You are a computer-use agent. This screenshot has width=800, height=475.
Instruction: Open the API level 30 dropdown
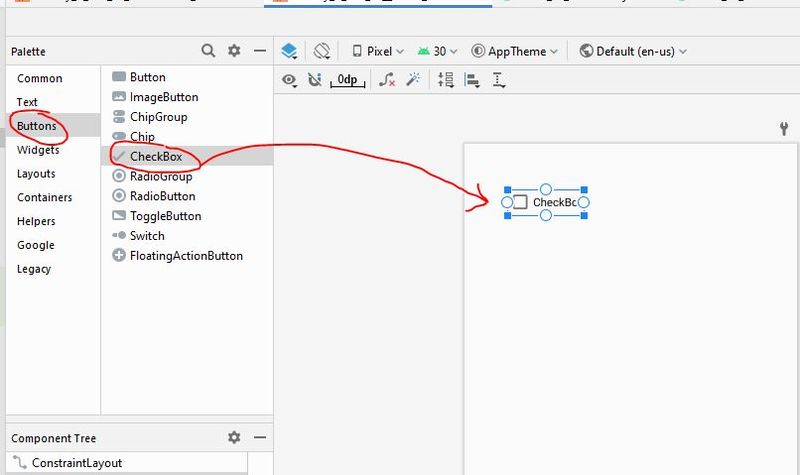[437, 52]
